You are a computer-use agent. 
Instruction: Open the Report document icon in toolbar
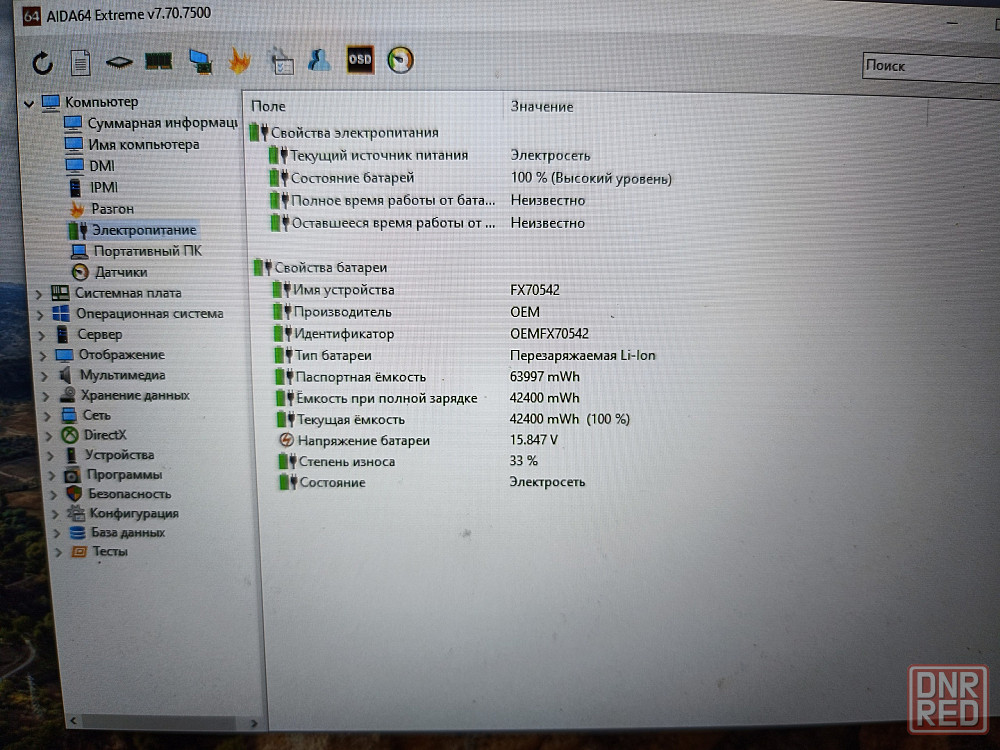[x=80, y=62]
